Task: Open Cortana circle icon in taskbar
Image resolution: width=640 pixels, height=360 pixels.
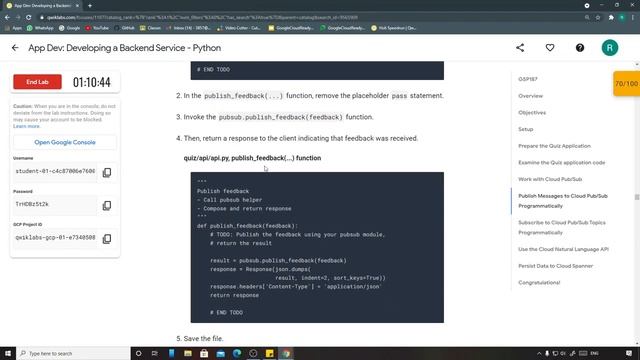Action: point(138,353)
